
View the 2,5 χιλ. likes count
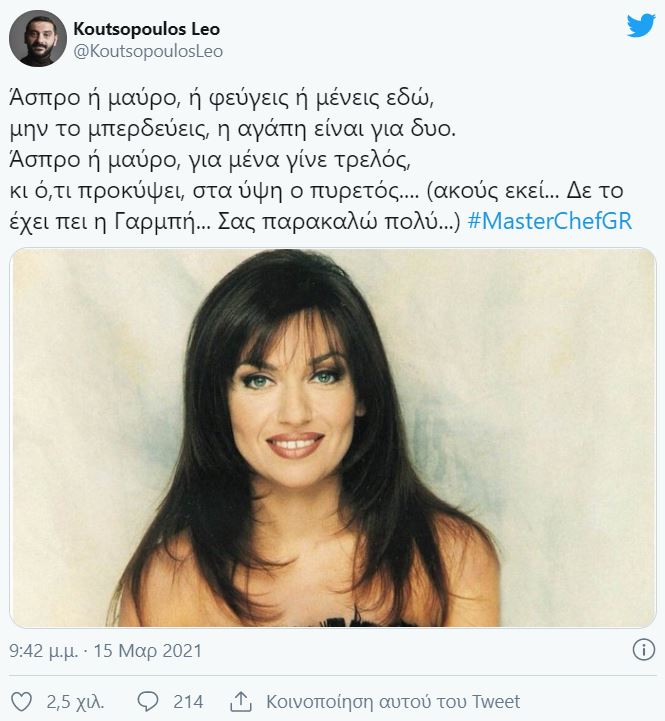coord(75,702)
